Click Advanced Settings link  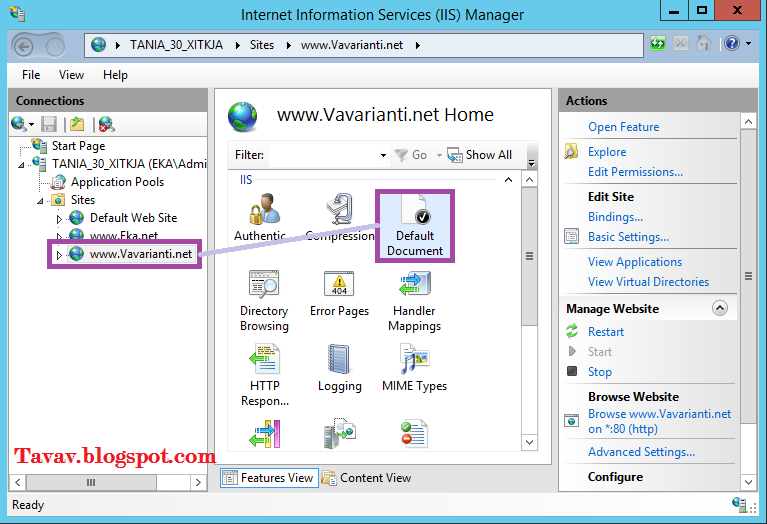pos(641,452)
